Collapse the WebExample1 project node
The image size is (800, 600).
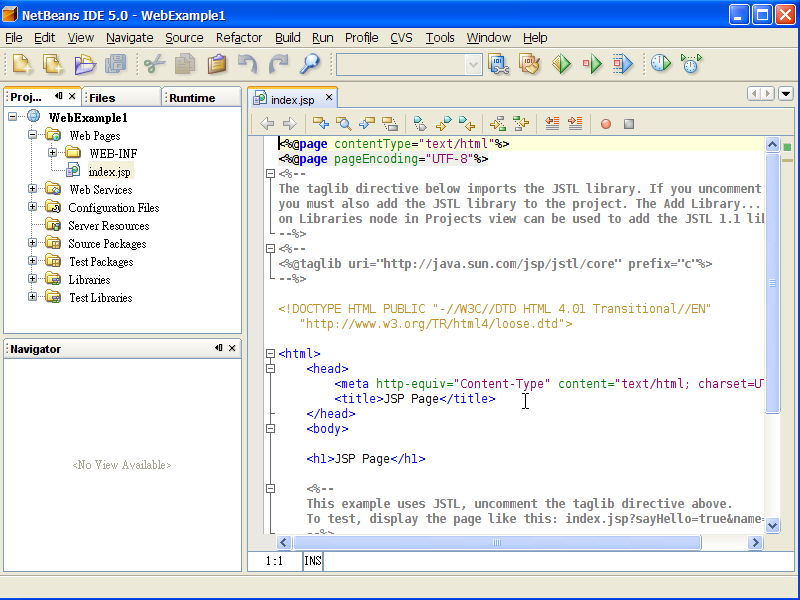click(x=12, y=117)
